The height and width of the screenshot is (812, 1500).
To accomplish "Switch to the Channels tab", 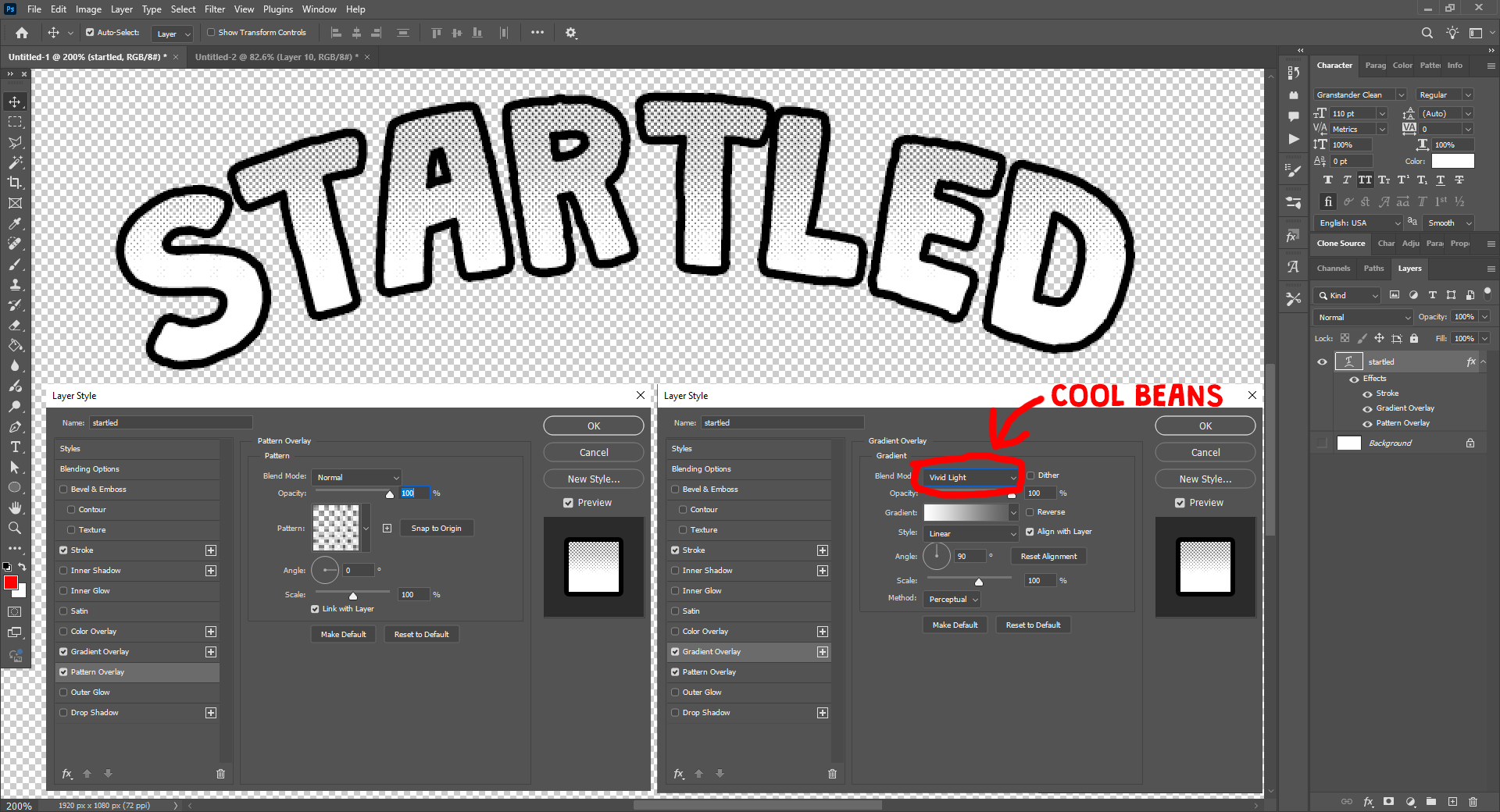I will 1334,268.
